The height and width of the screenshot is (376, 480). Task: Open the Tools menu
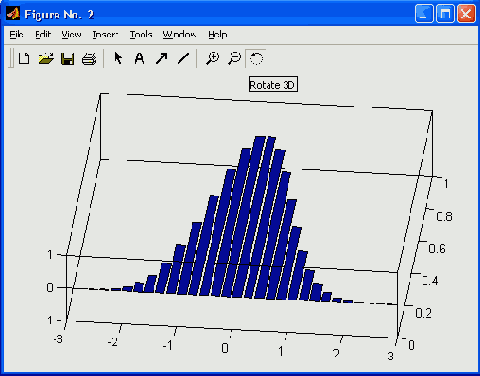(141, 35)
